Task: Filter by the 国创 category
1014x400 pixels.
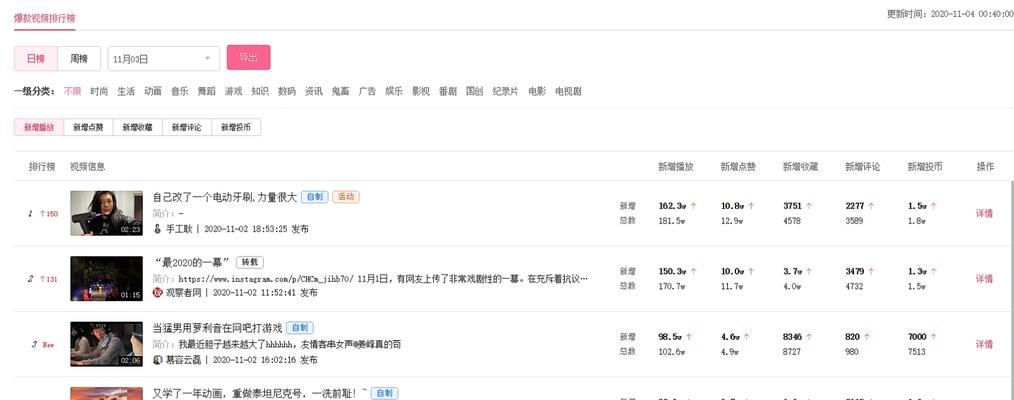Action: [475, 92]
